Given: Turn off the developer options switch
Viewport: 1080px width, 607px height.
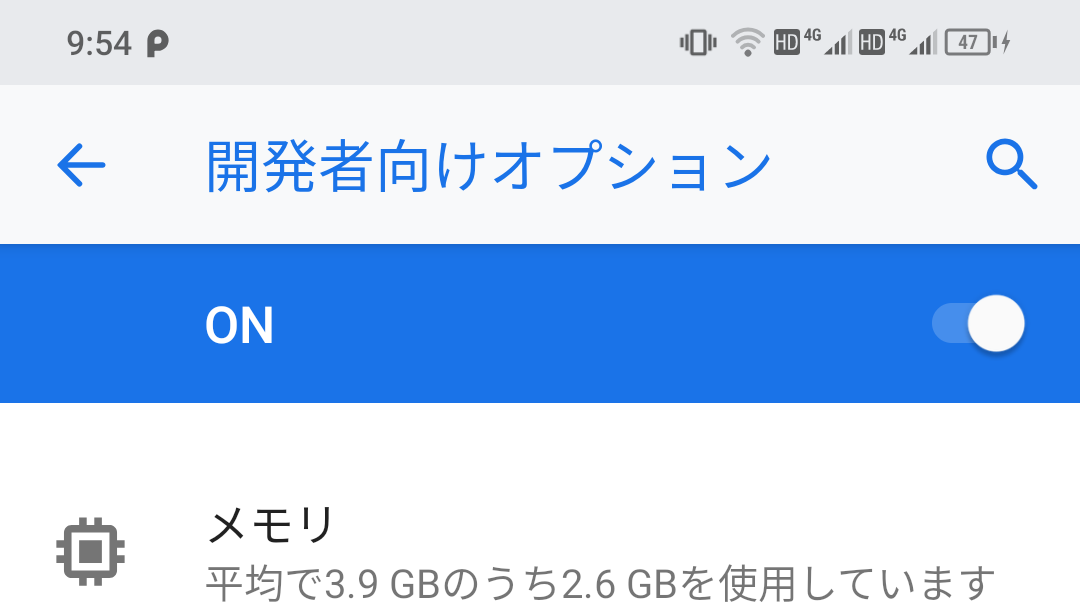Looking at the screenshot, I should coord(978,323).
